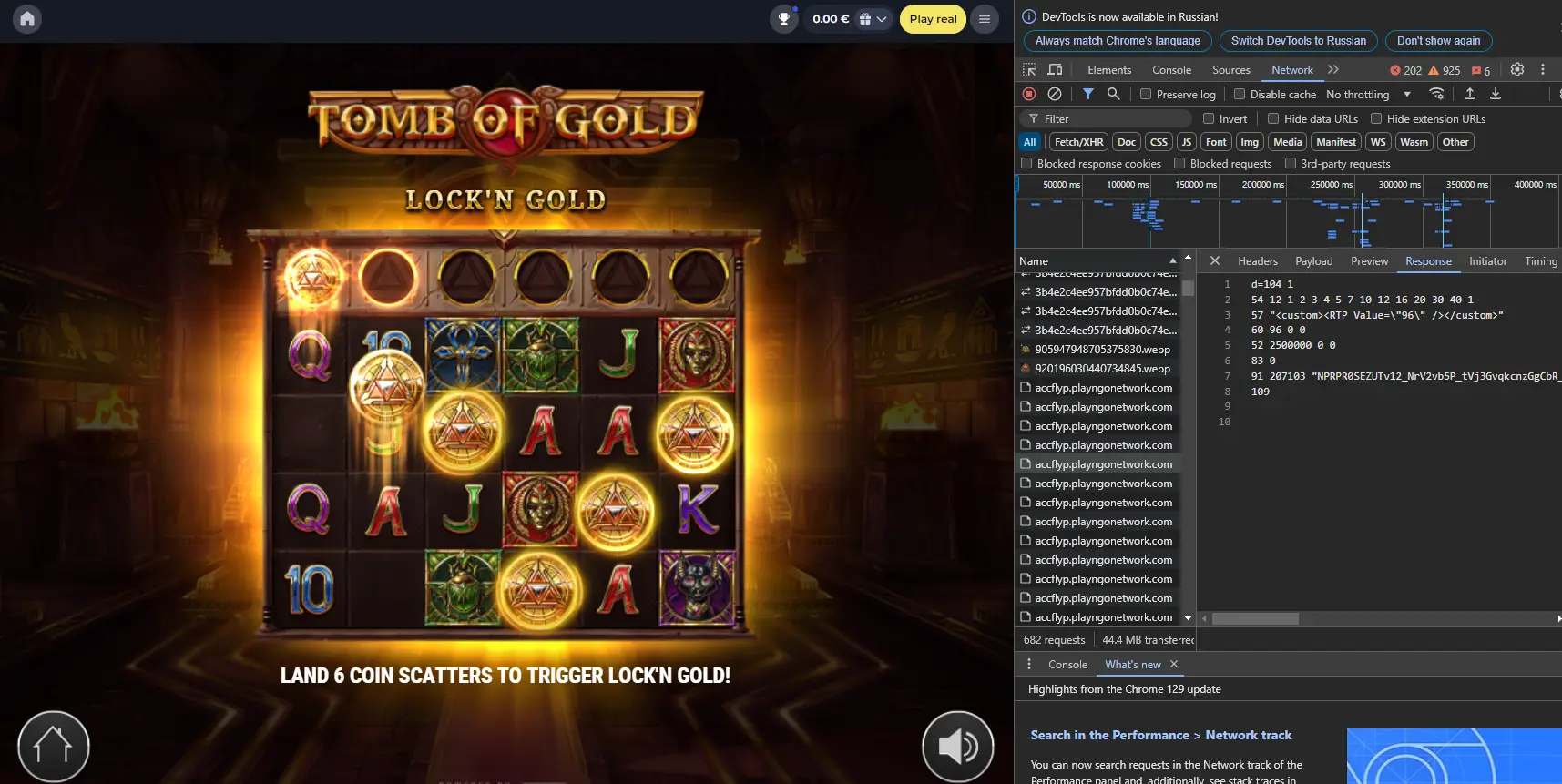The image size is (1562, 784).
Task: Stop recording network log
Action: point(1029,94)
